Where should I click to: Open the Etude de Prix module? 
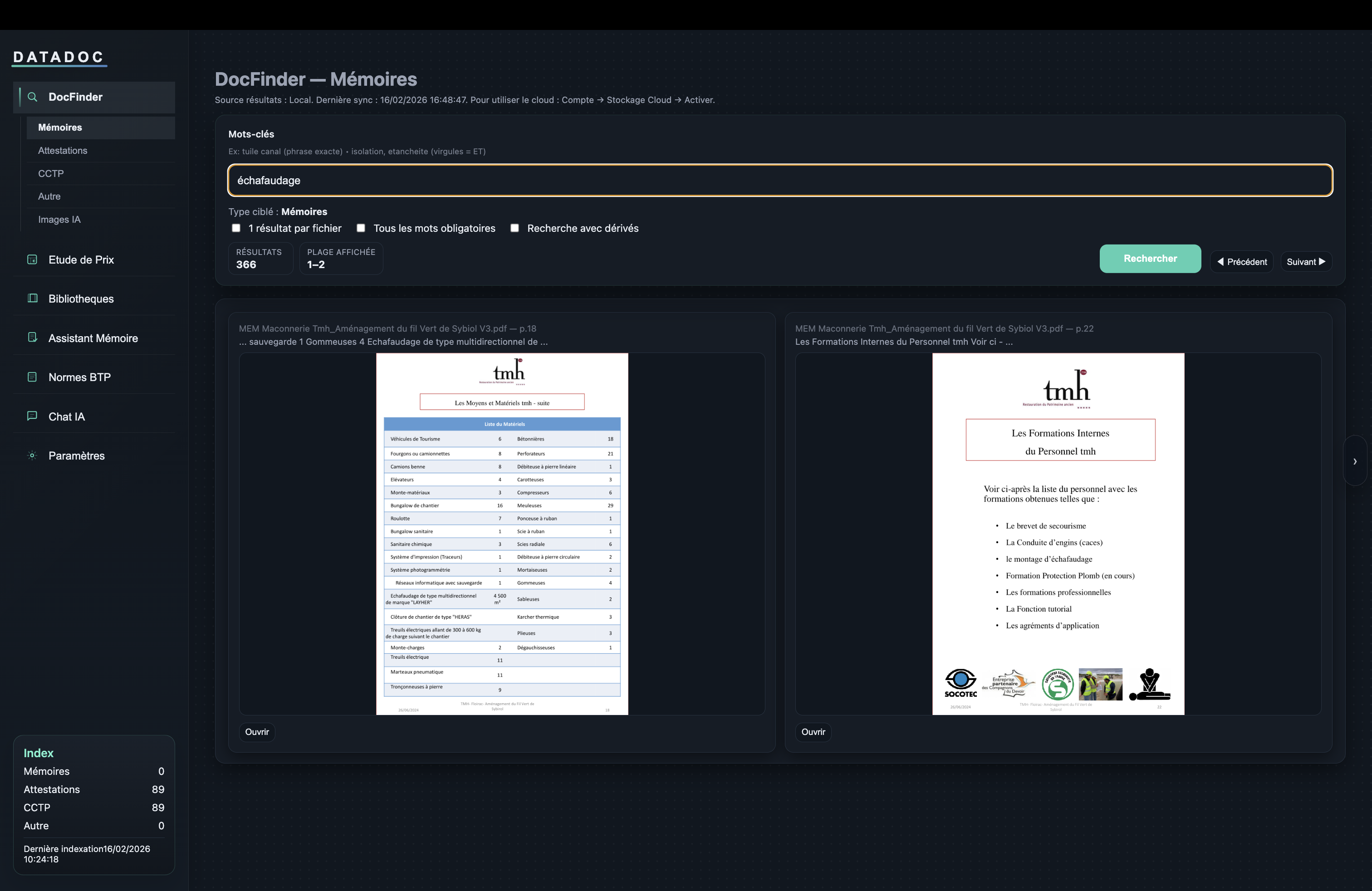pyautogui.click(x=81, y=259)
